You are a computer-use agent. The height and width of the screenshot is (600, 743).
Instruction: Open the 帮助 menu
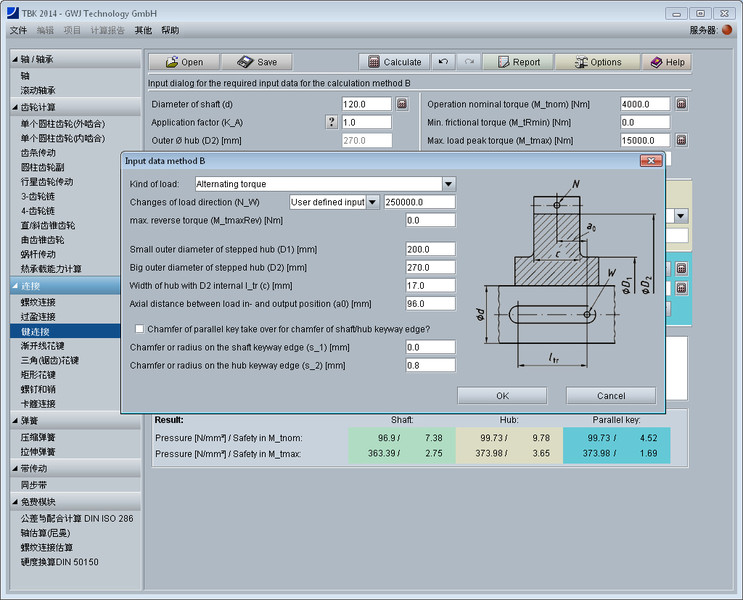point(170,31)
